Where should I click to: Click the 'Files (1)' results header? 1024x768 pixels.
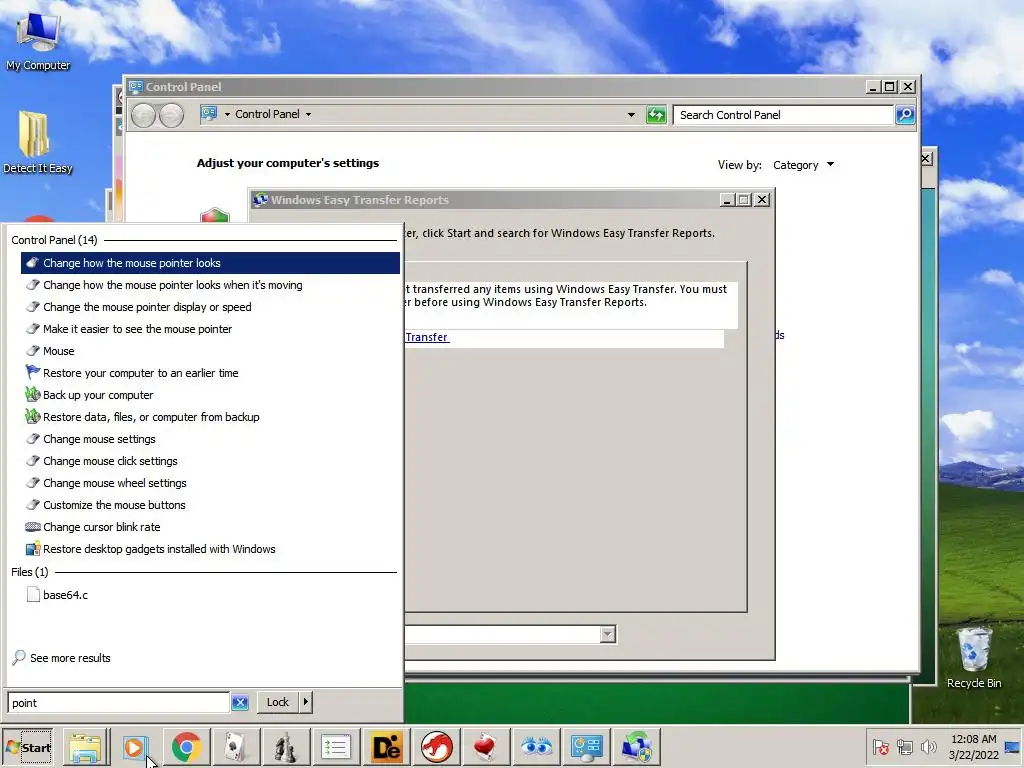coord(29,572)
